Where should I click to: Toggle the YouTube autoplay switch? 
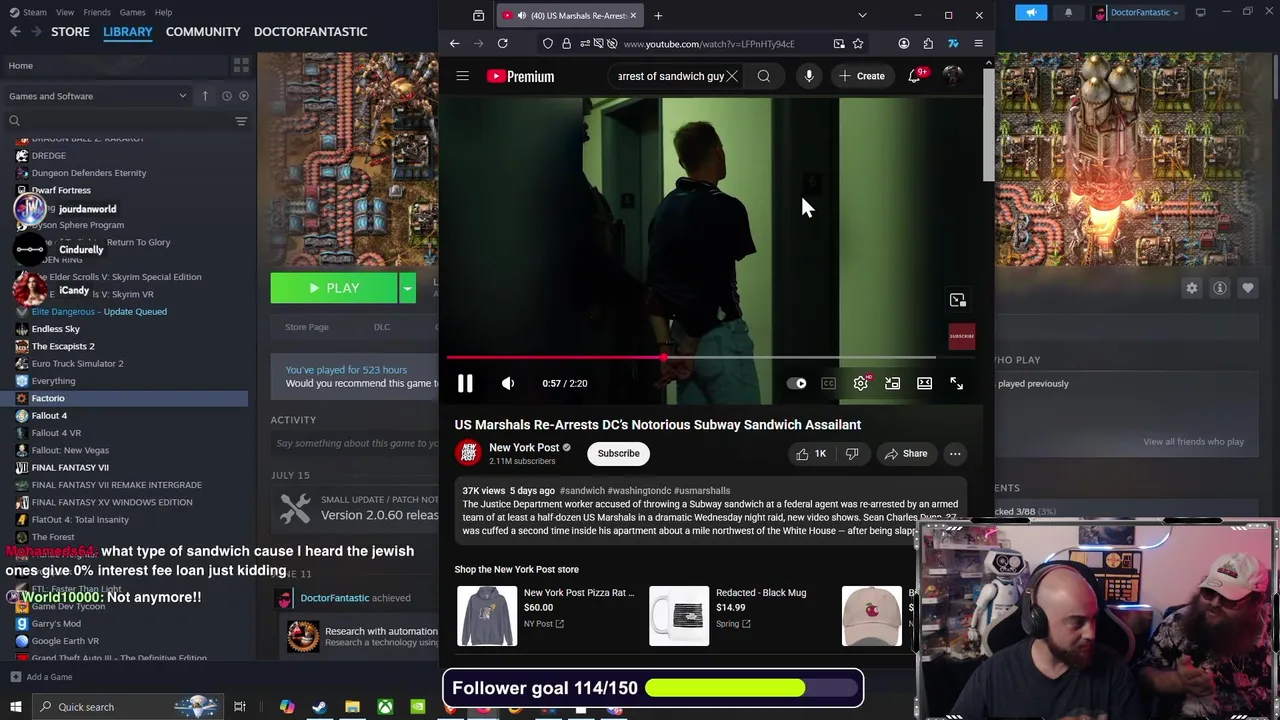pos(797,383)
